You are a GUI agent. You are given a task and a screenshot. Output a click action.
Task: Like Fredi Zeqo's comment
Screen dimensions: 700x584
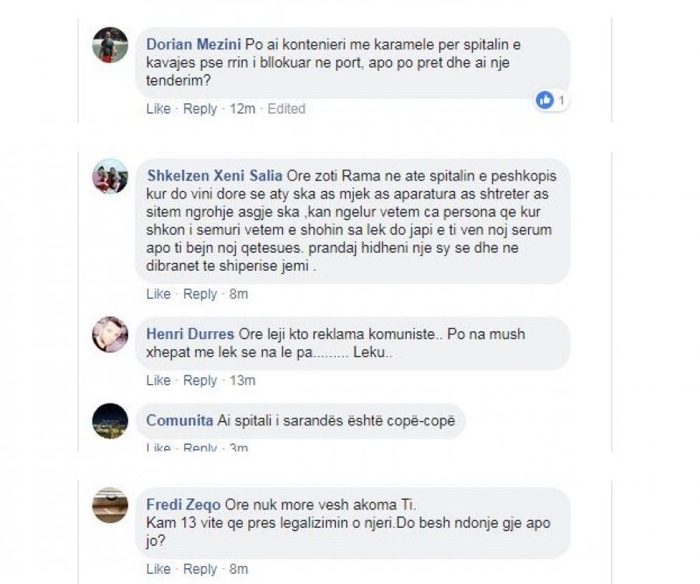click(158, 569)
